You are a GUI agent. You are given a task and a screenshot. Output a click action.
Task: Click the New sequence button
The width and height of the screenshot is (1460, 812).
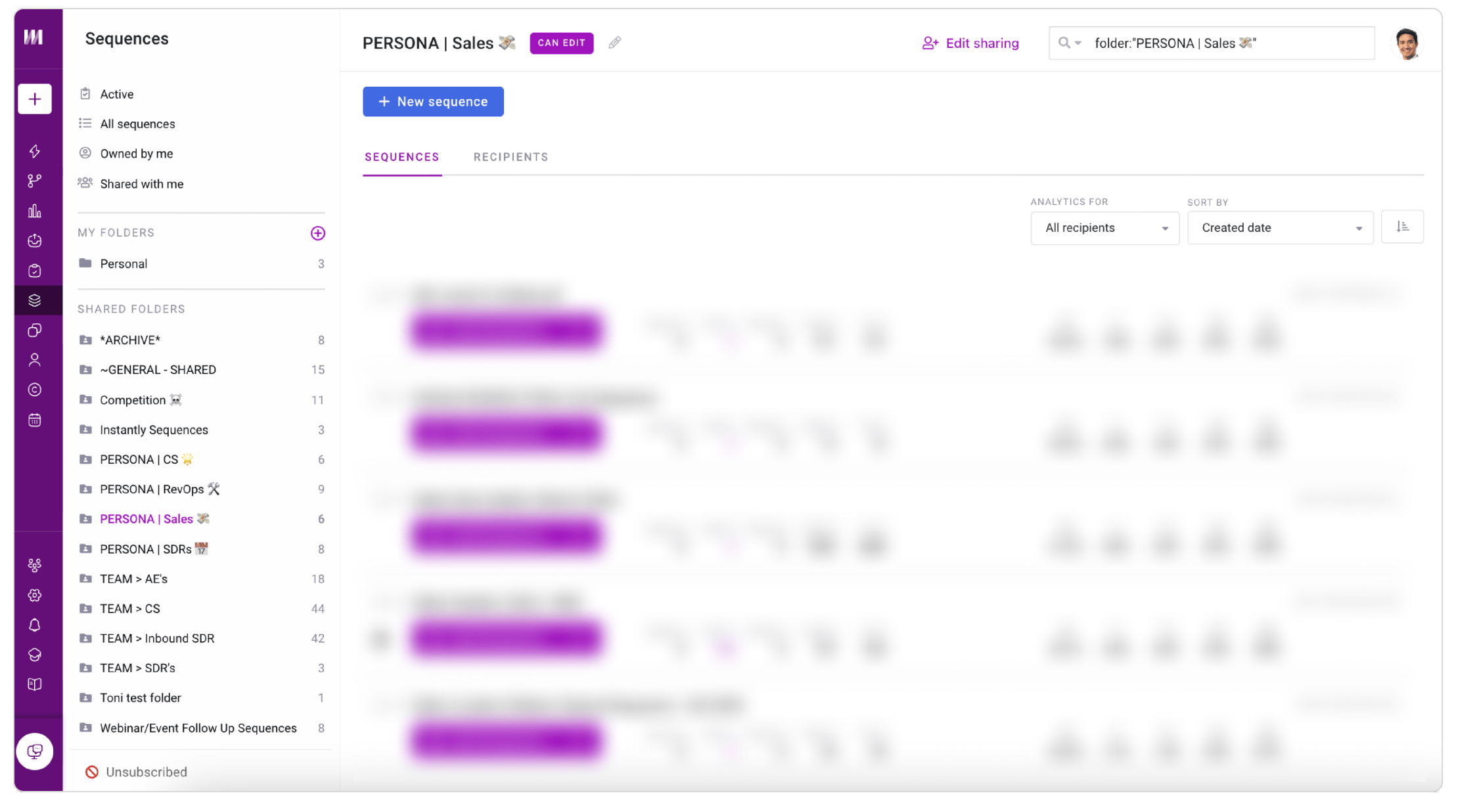[x=433, y=101]
